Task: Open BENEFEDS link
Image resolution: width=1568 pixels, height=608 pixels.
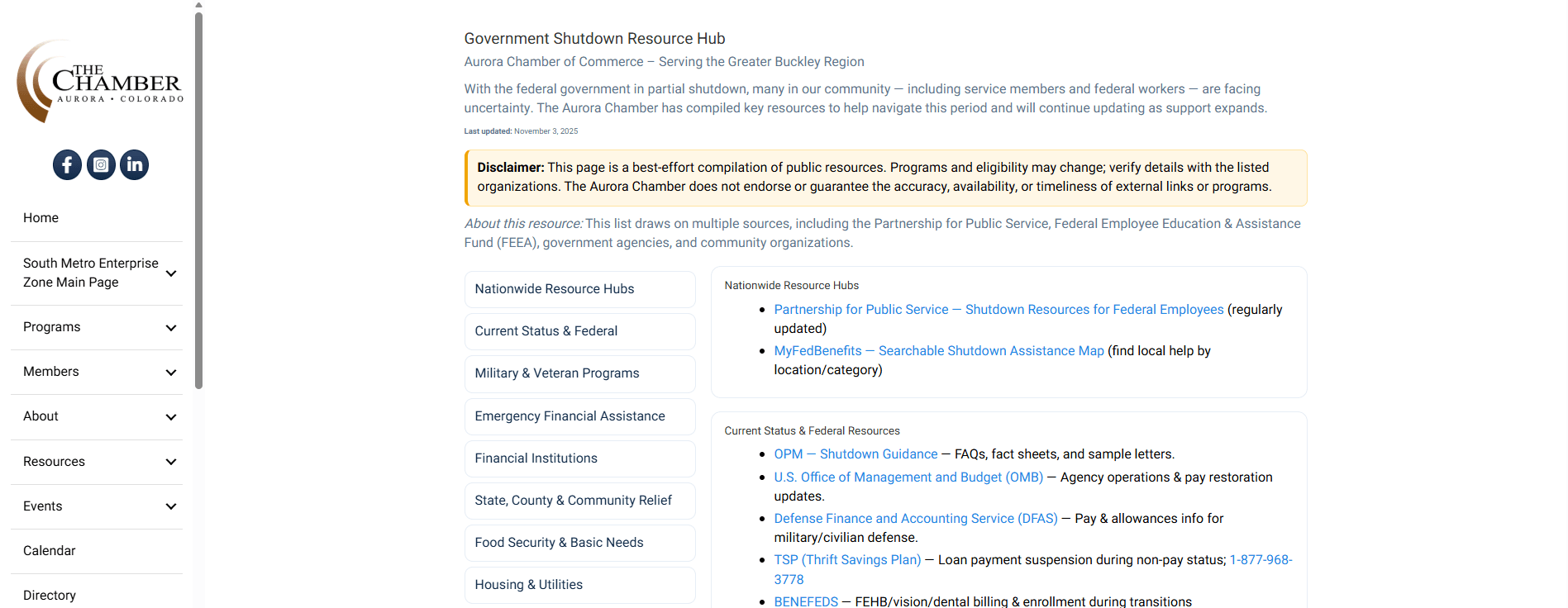Action: [806, 601]
